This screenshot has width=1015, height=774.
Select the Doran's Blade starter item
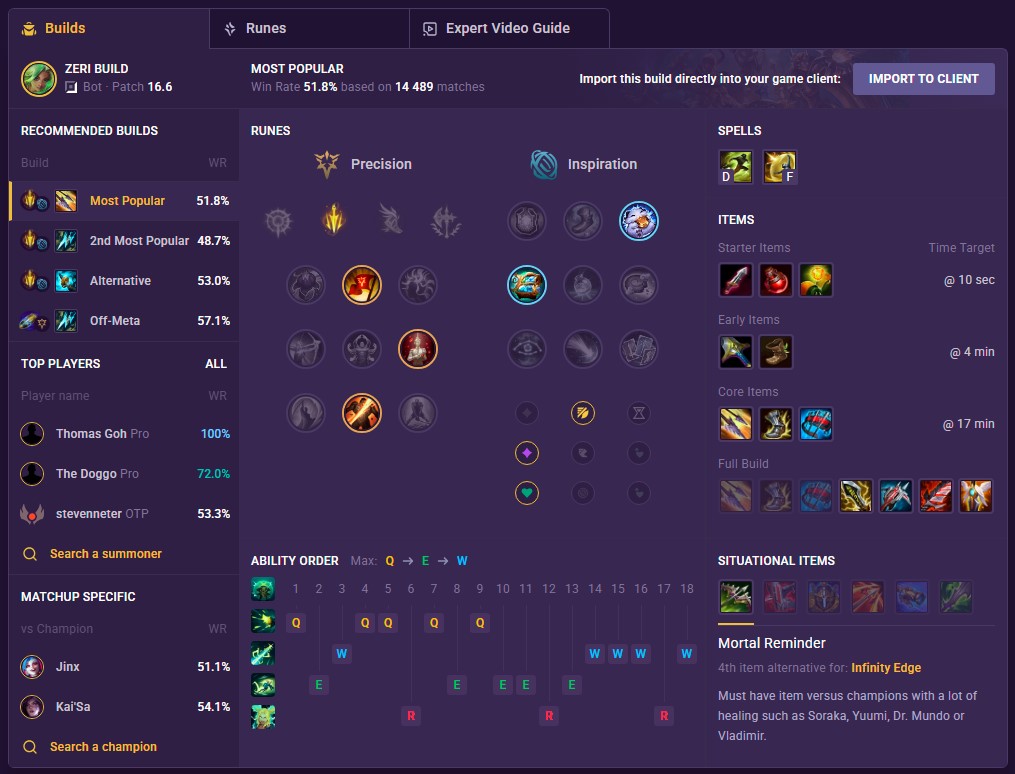tap(735, 280)
